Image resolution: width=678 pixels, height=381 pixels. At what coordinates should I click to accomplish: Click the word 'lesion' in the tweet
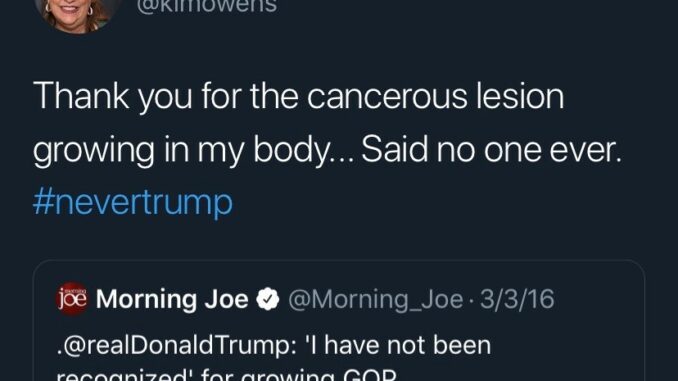[520, 96]
